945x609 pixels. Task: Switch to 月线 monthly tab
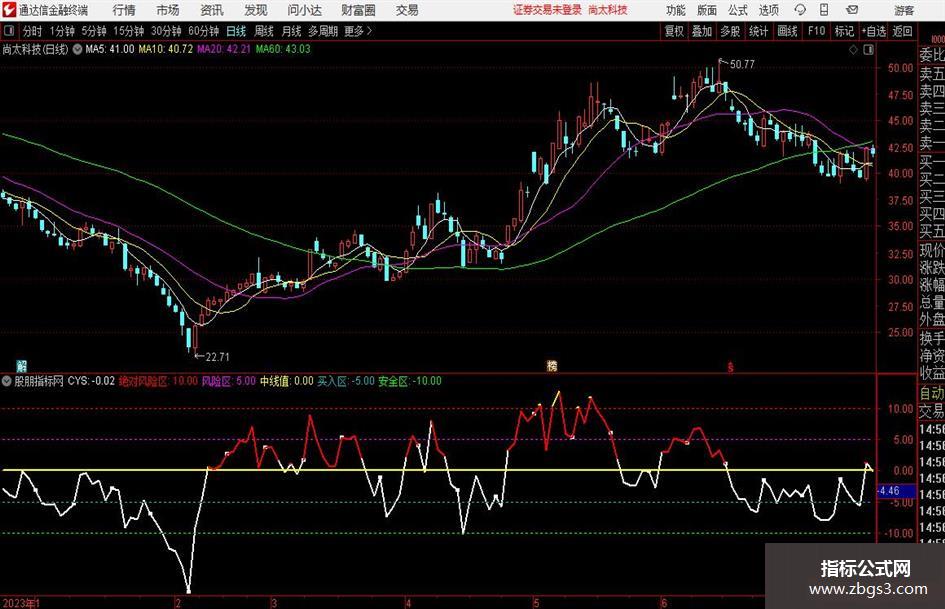coord(292,31)
